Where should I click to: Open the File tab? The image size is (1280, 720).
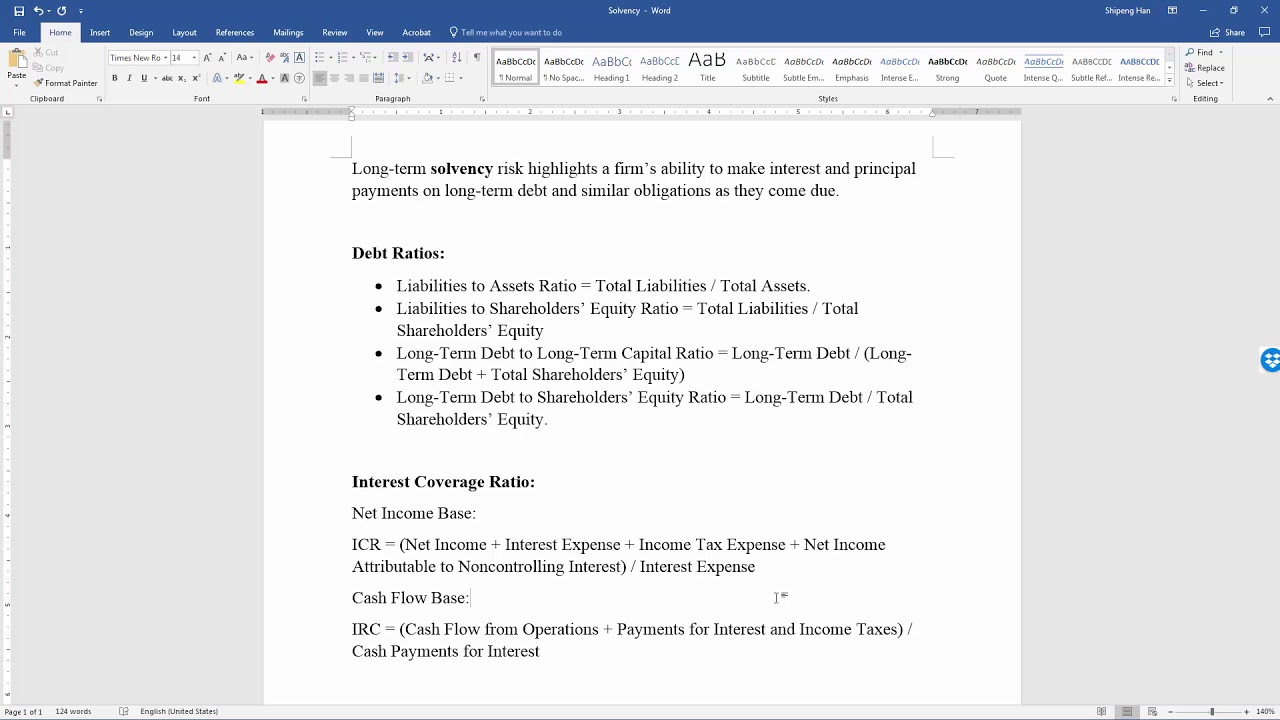click(19, 32)
